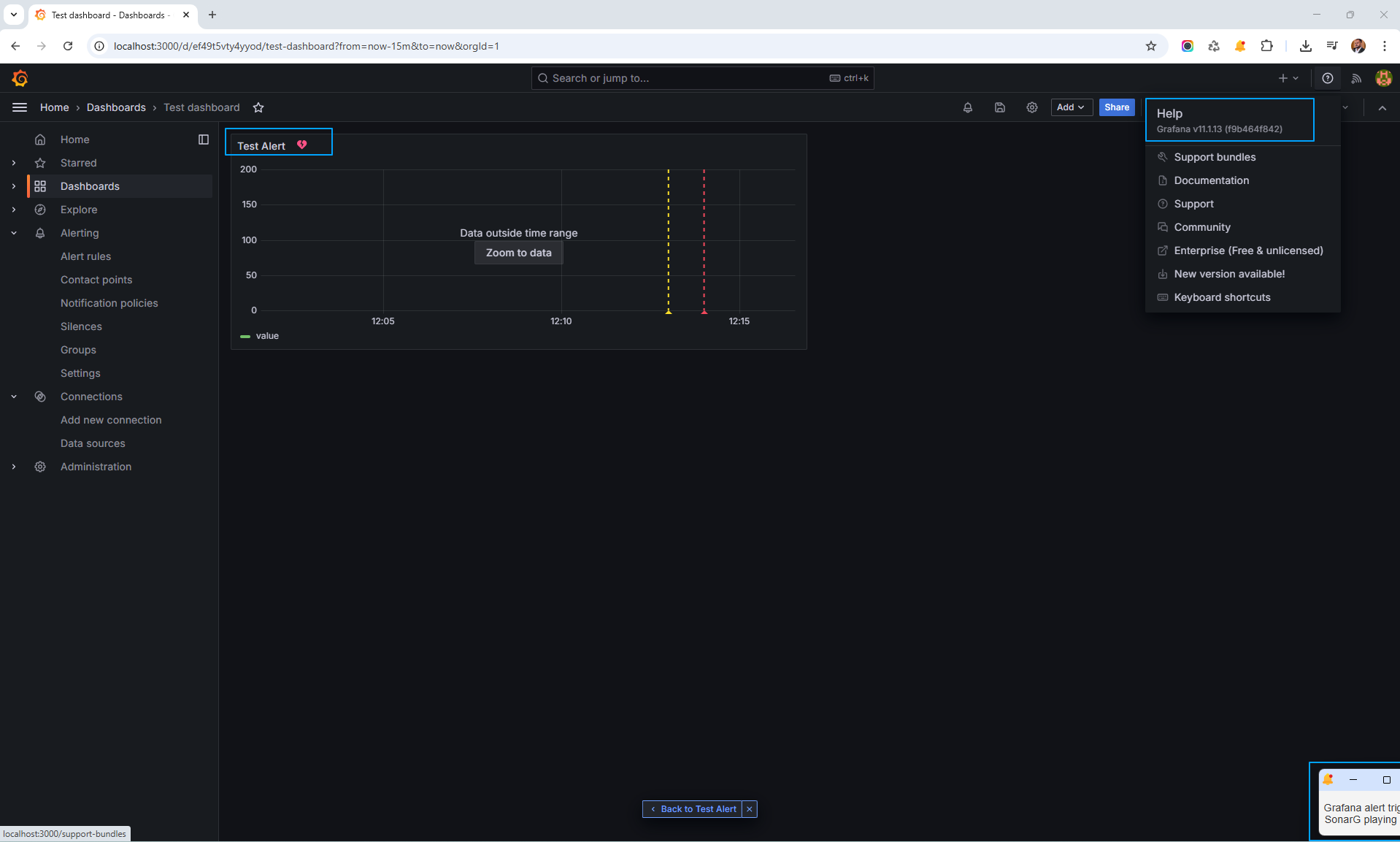Open alert rules via the bell icon
The height and width of the screenshot is (842, 1400).
(x=967, y=107)
